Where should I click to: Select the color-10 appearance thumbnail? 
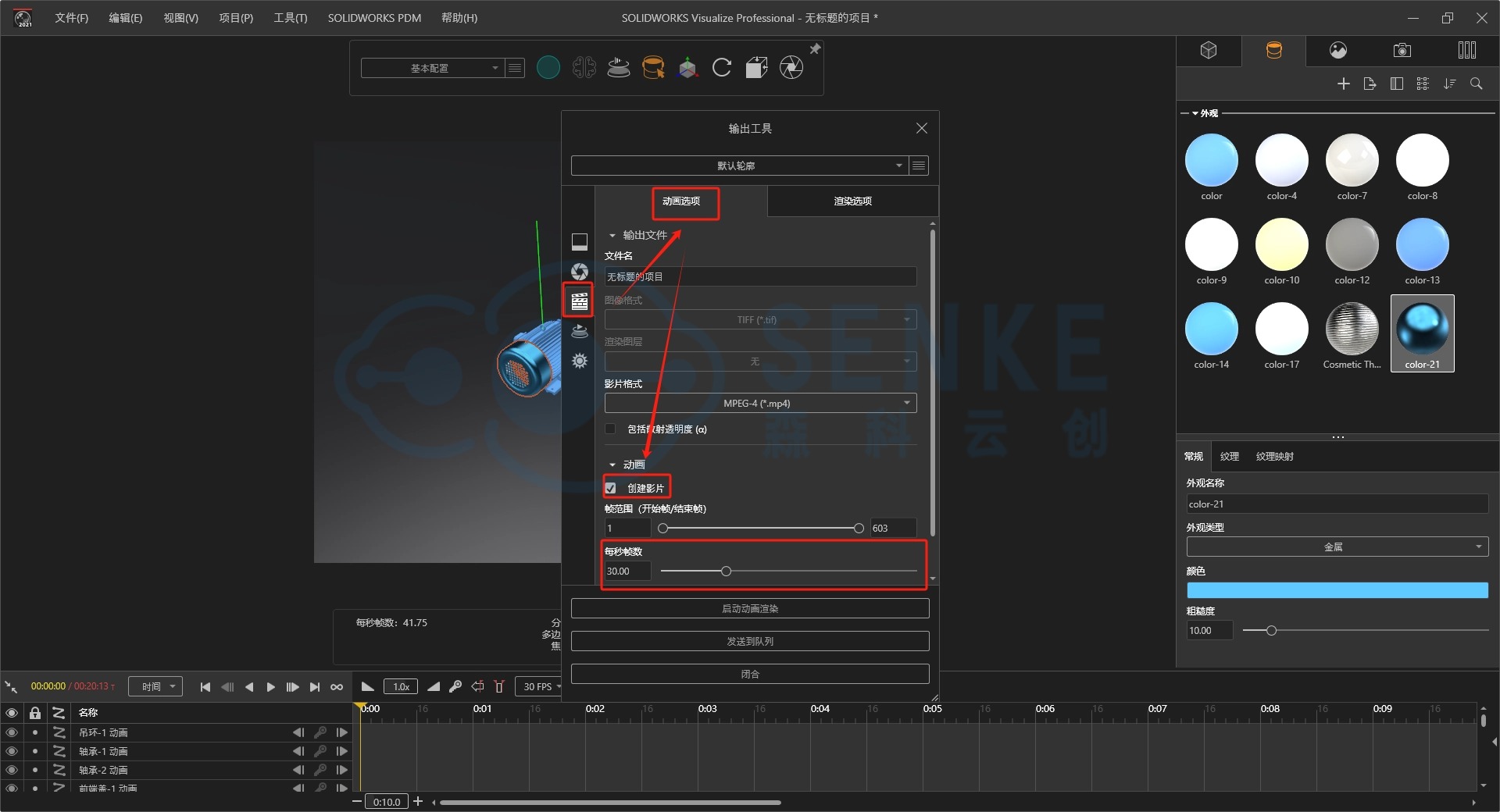click(1282, 249)
